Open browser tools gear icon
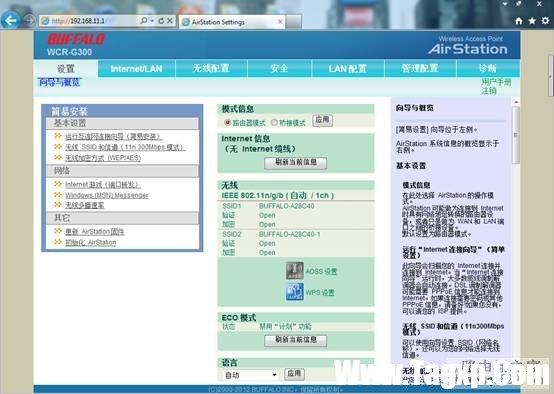The width and height of the screenshot is (554, 394). pyautogui.click(x=545, y=21)
